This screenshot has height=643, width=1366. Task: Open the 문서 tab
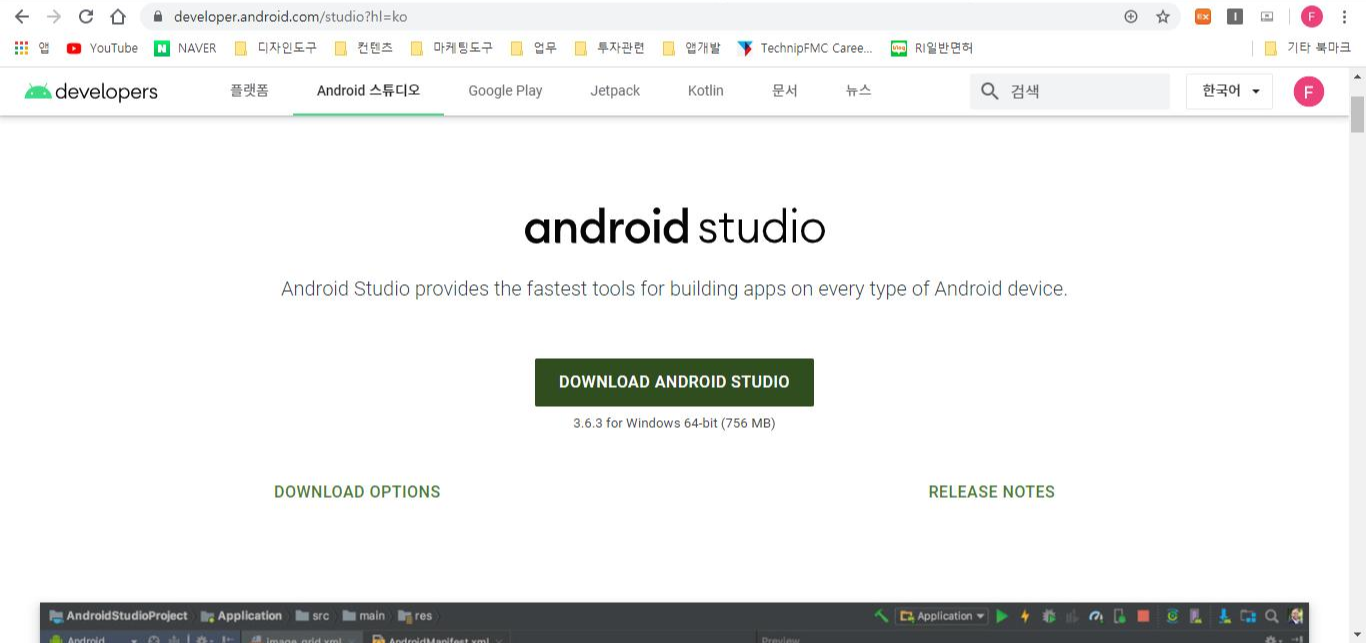pos(785,90)
